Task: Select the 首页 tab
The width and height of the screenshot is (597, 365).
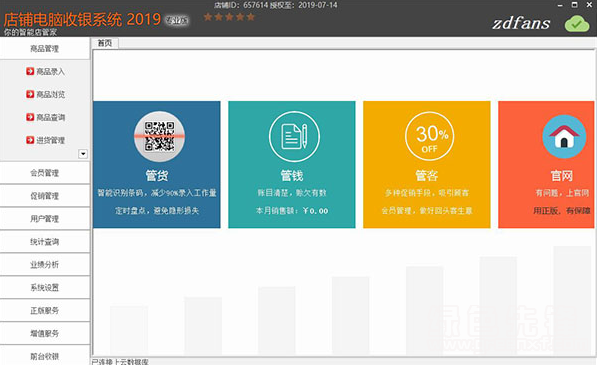Action: point(105,43)
